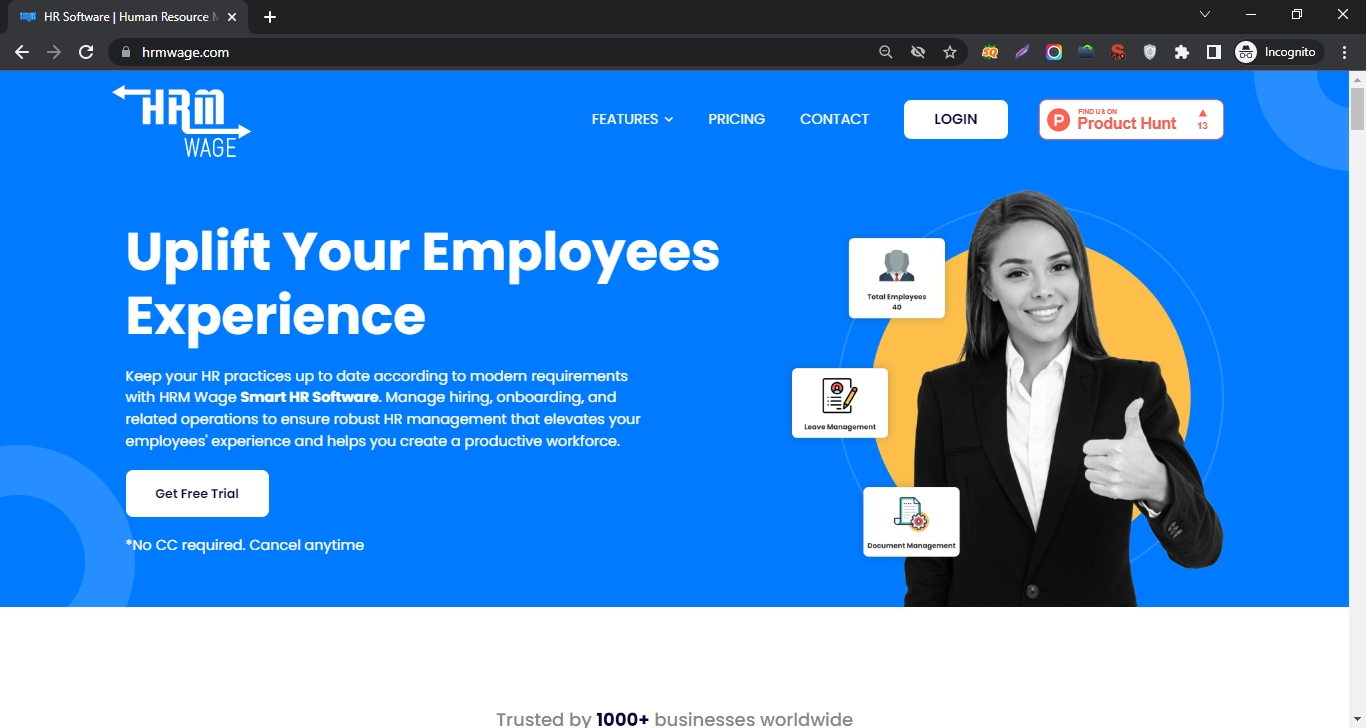This screenshot has height=728, width=1366.
Task: Go back using browser back arrow
Action: (x=22, y=52)
